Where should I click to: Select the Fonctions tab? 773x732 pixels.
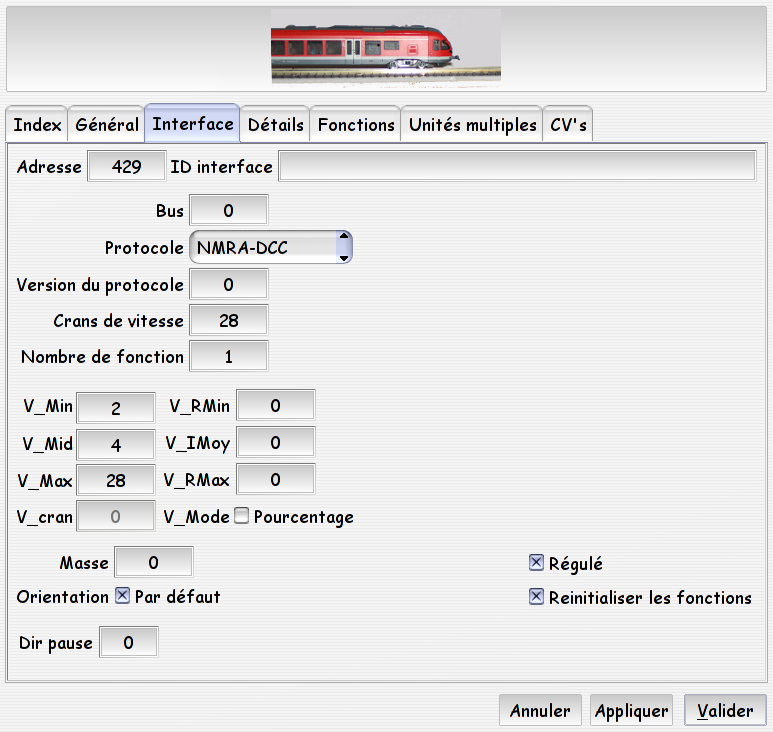(x=356, y=125)
